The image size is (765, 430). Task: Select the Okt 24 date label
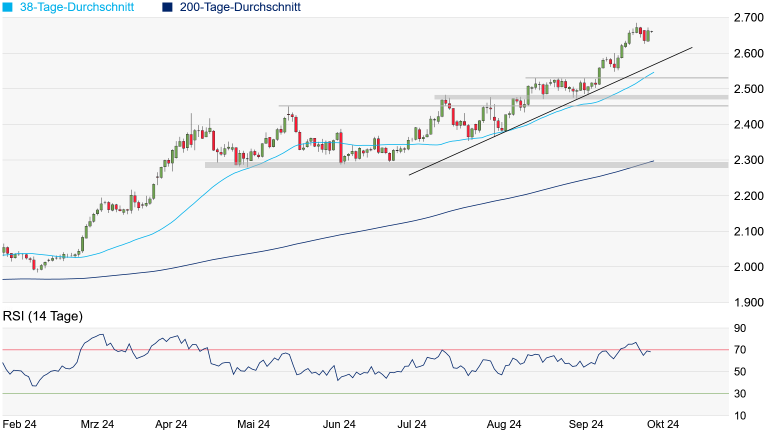(x=663, y=424)
